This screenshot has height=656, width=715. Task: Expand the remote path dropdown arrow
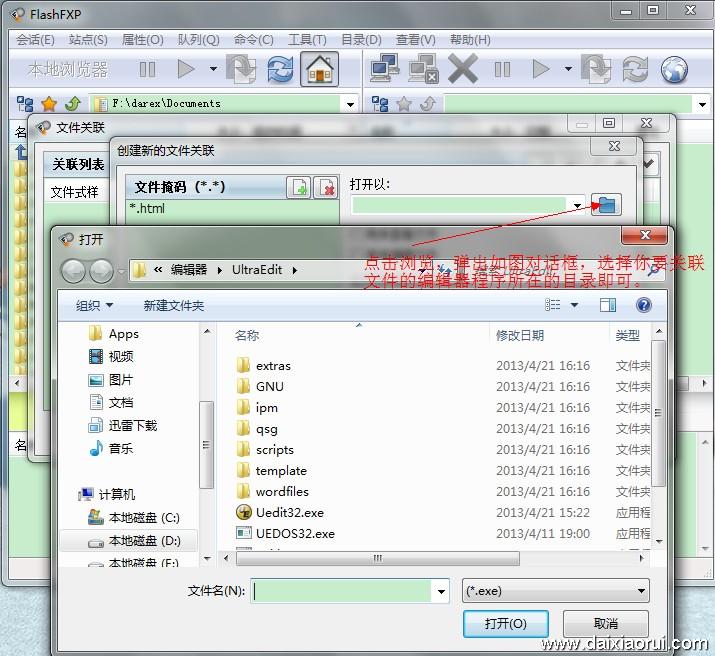click(702, 104)
